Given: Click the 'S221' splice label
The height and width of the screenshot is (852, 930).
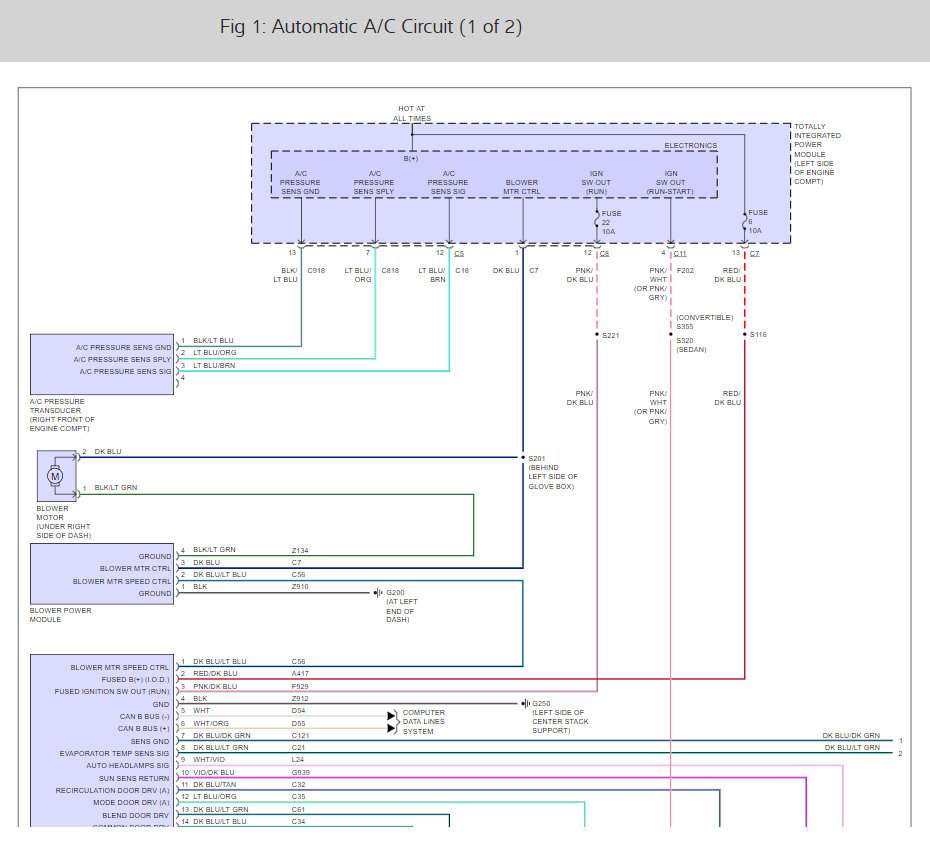Looking at the screenshot, I should [x=610, y=336].
